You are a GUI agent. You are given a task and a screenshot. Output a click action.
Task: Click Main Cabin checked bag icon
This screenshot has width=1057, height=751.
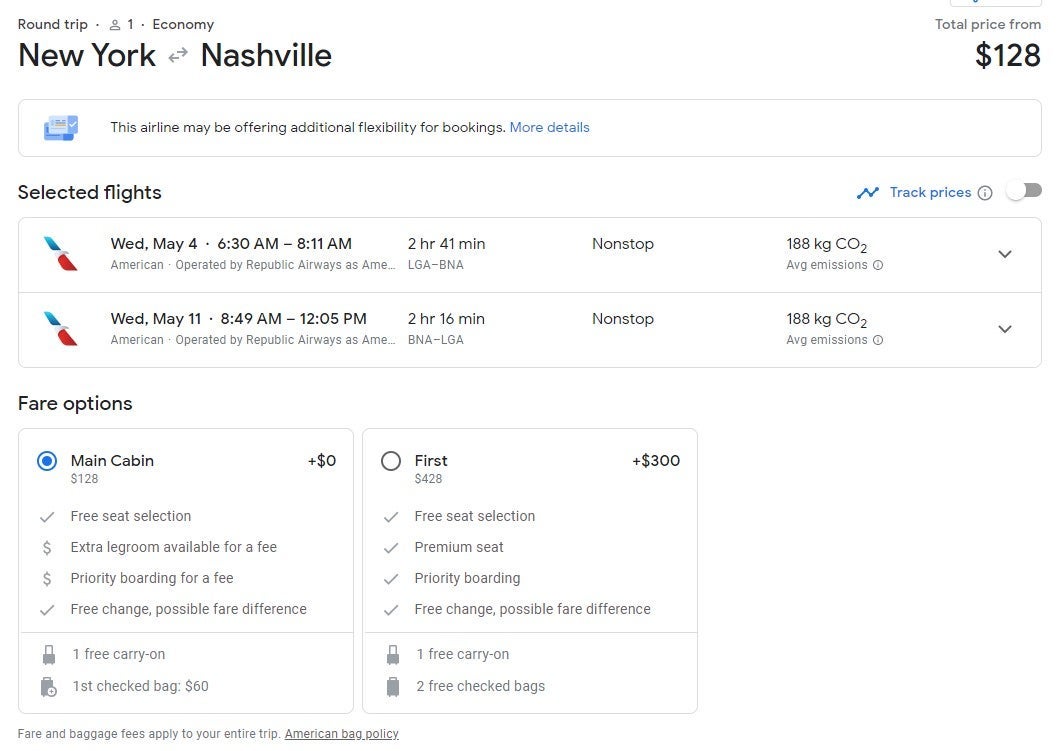tap(48, 687)
